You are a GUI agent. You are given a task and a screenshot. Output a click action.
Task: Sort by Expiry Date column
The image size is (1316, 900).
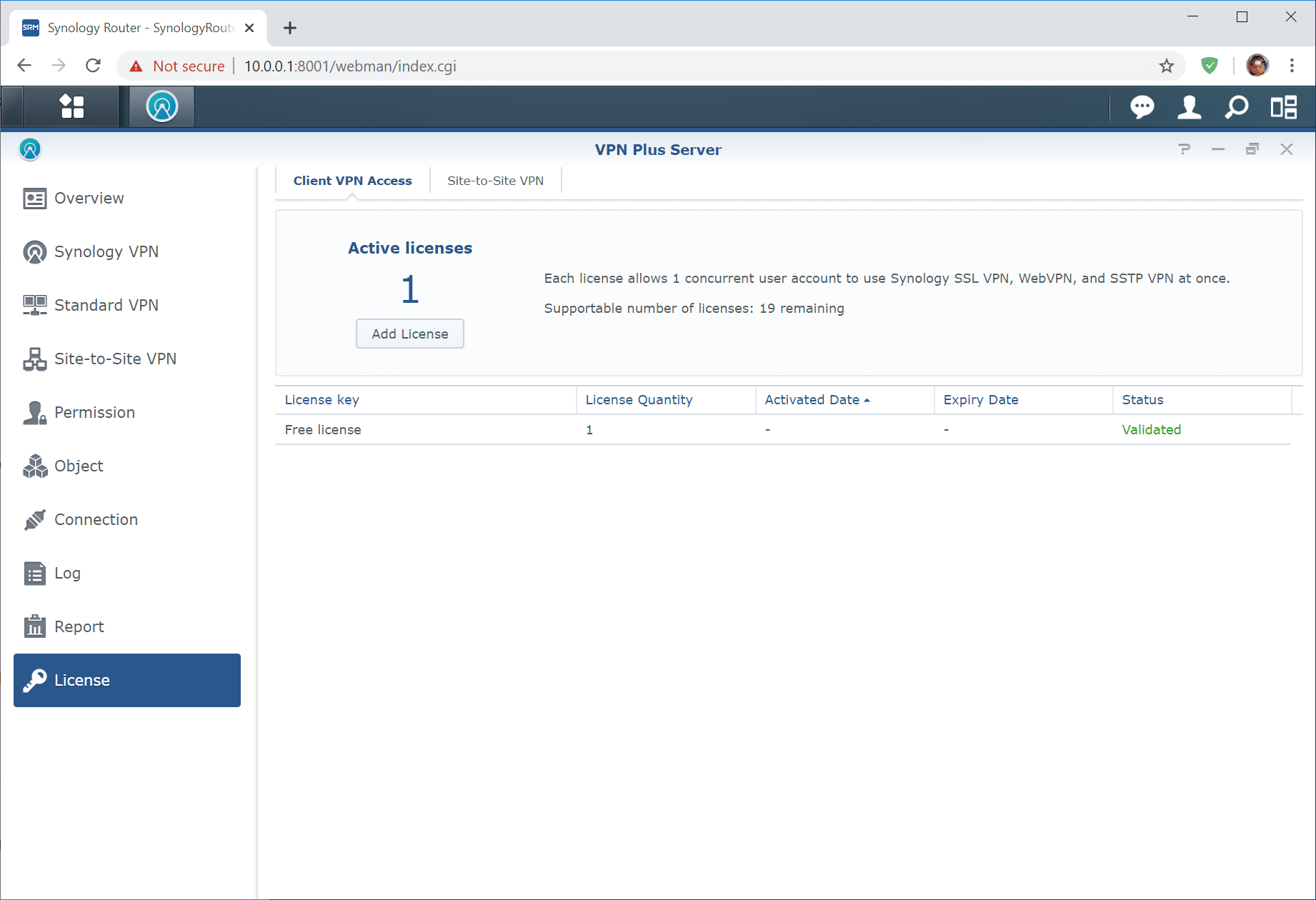pos(1024,400)
